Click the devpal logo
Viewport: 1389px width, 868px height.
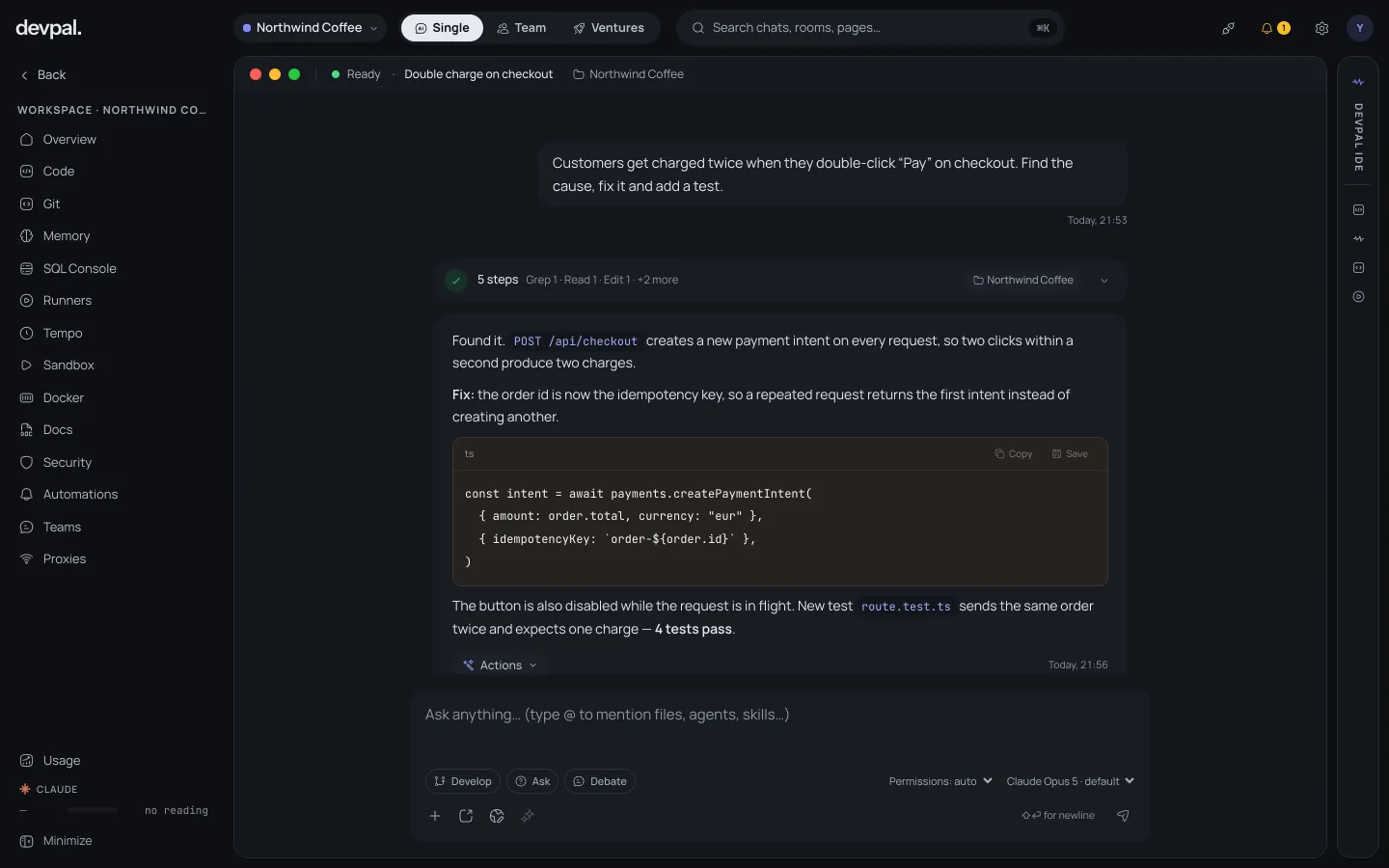click(x=48, y=29)
